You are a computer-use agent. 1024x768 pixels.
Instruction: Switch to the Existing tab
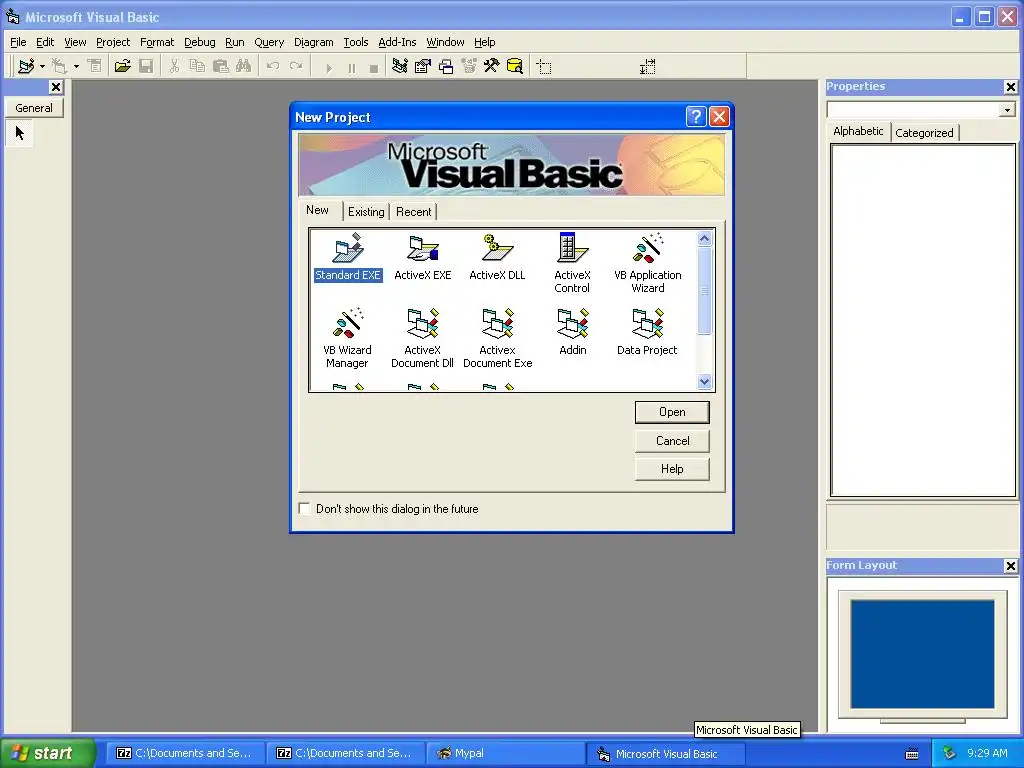click(x=366, y=212)
